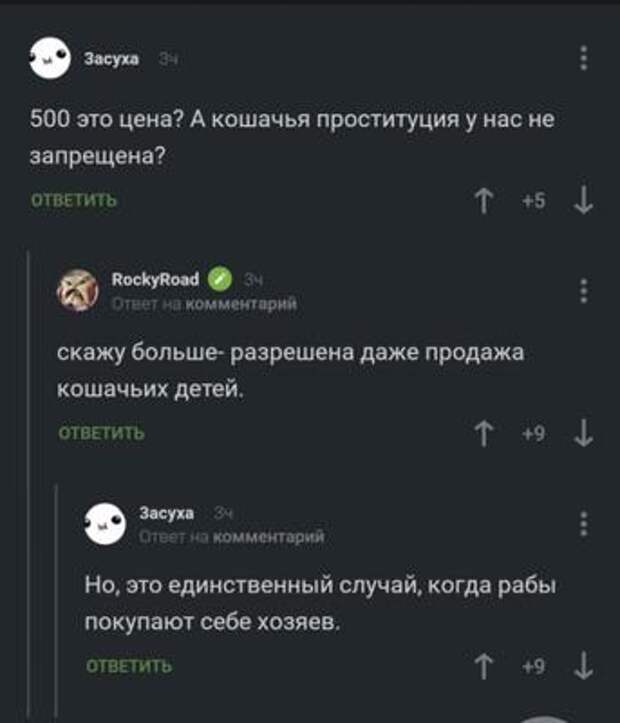
Task: Upvote Засуха's last reply about рабы
Action: point(484,666)
